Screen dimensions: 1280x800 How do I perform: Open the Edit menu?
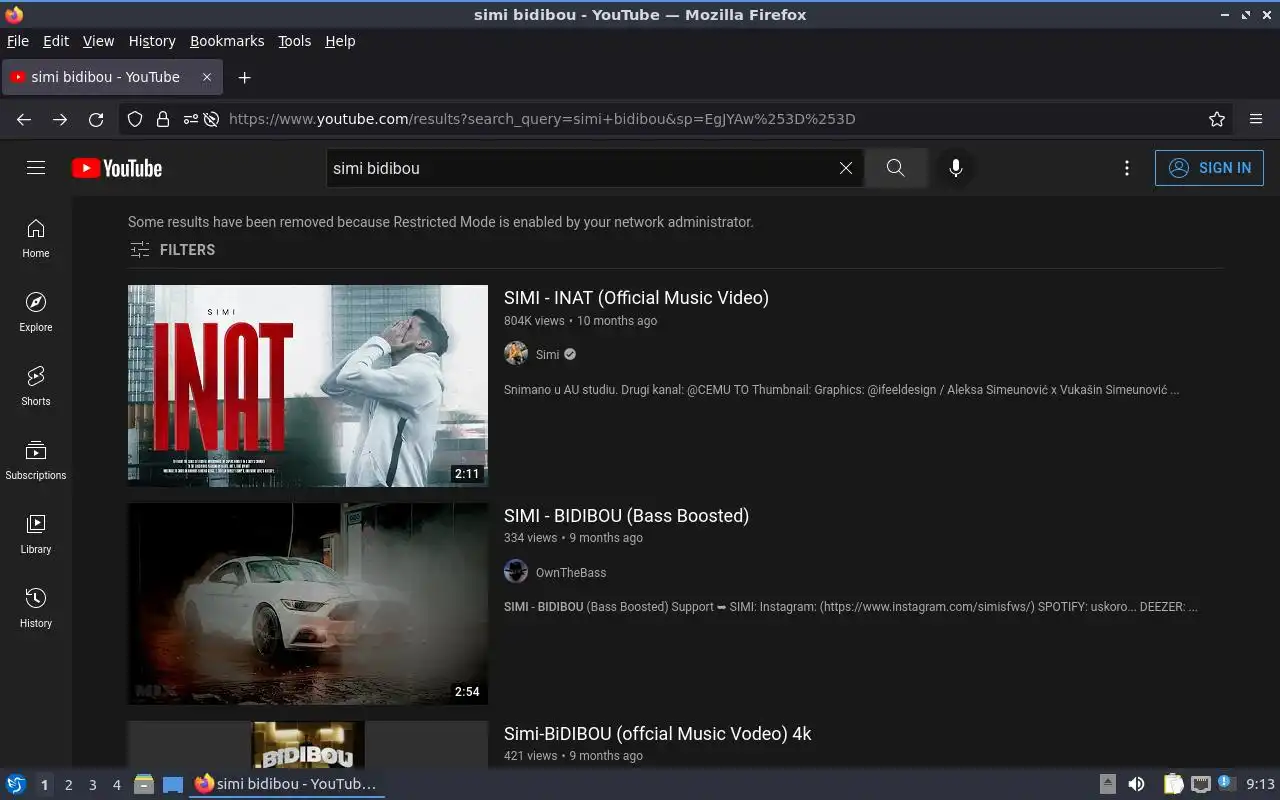(x=56, y=41)
